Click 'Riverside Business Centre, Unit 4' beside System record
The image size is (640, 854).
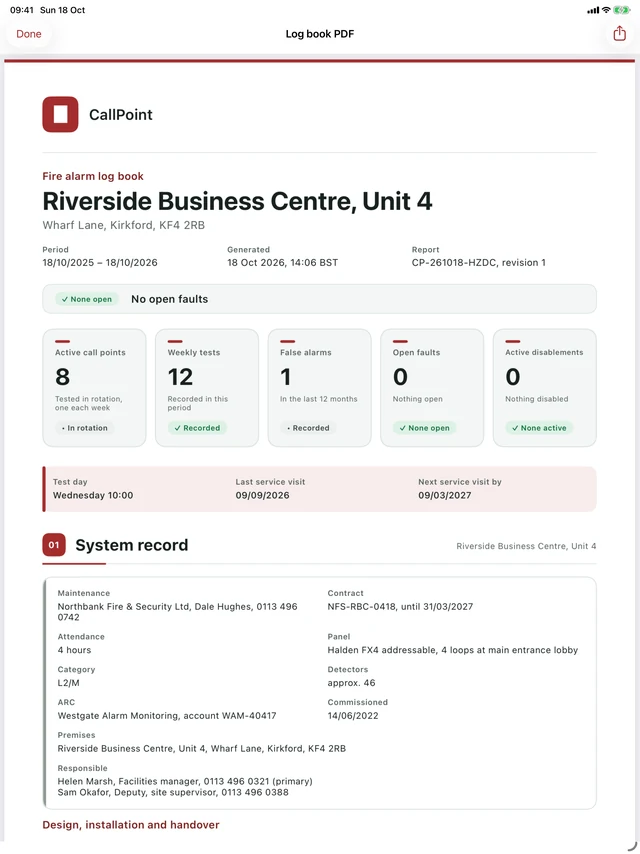click(x=526, y=546)
